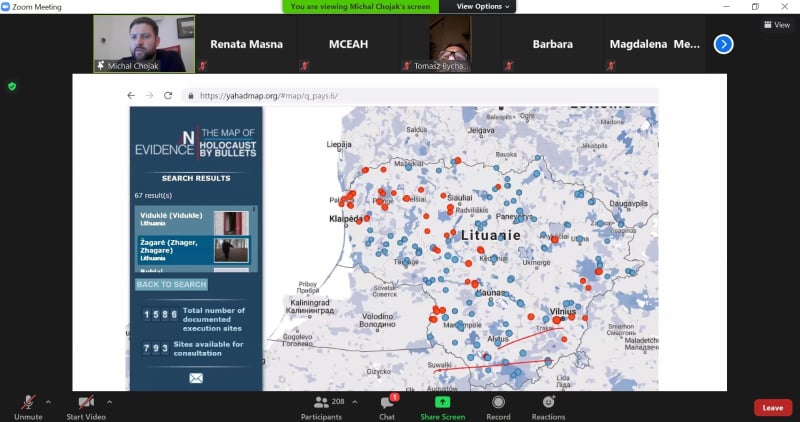Screen dimensions: 800x422
Task: Click the Liepāja label on map
Action: [x=339, y=144]
